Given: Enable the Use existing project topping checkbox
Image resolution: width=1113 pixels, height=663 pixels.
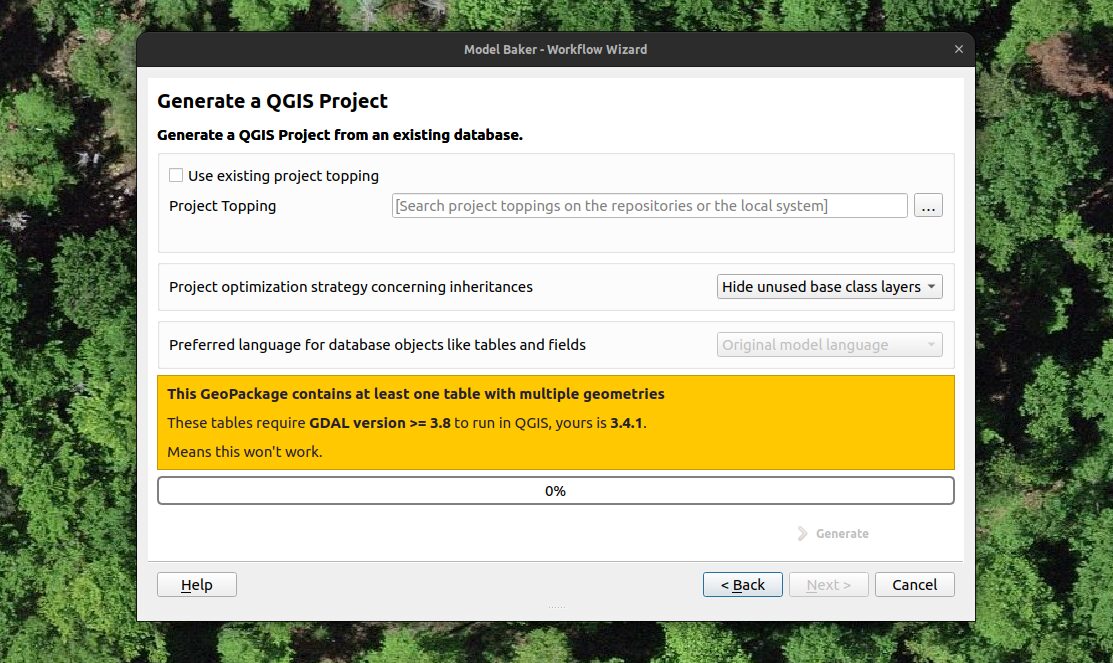Looking at the screenshot, I should click(x=176, y=176).
